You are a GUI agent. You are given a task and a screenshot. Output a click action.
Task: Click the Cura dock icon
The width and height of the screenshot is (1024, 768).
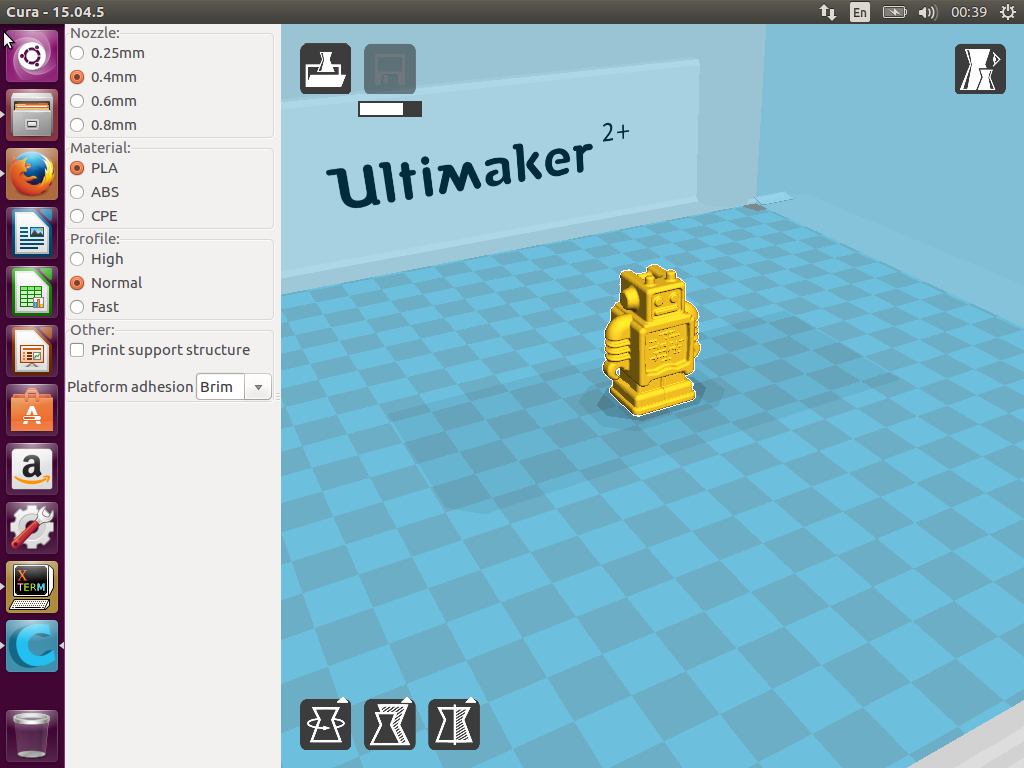(x=32, y=646)
